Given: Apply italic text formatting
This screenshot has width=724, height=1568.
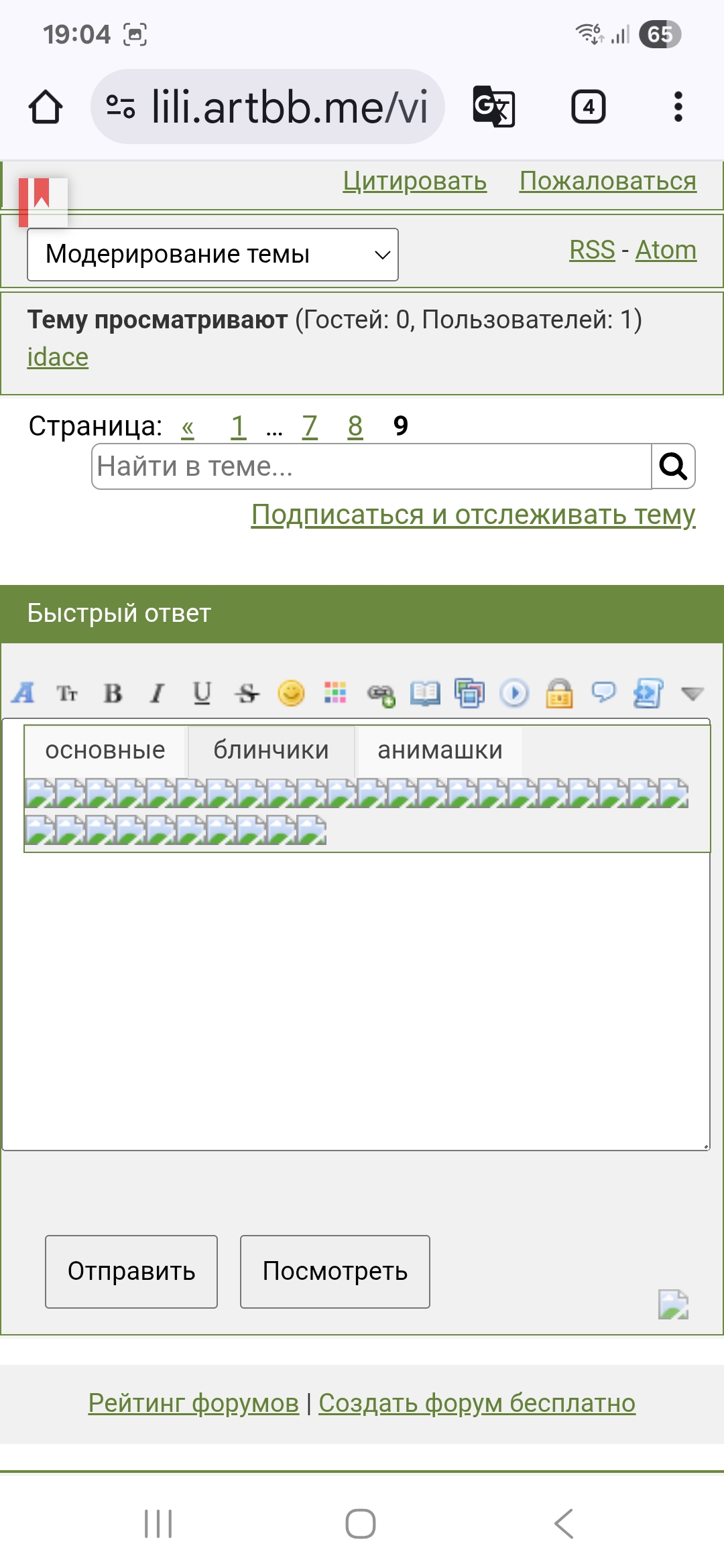Looking at the screenshot, I should pos(158,693).
